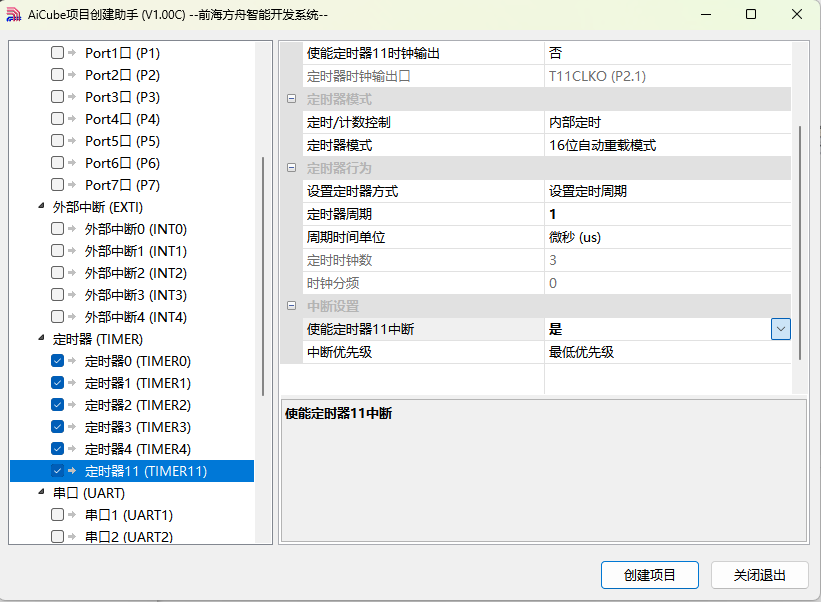
Task: Tick the 外部中断4 (INT4) checkbox
Action: [x=57, y=317]
